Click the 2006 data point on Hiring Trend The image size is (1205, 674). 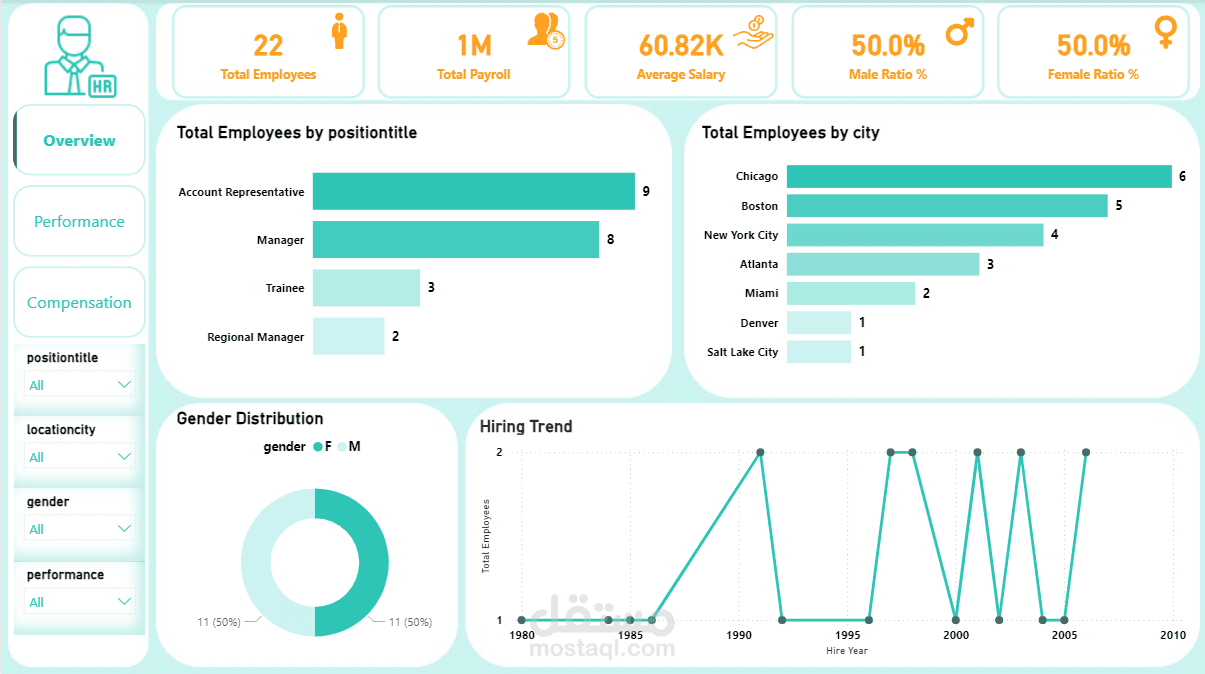click(x=1086, y=452)
